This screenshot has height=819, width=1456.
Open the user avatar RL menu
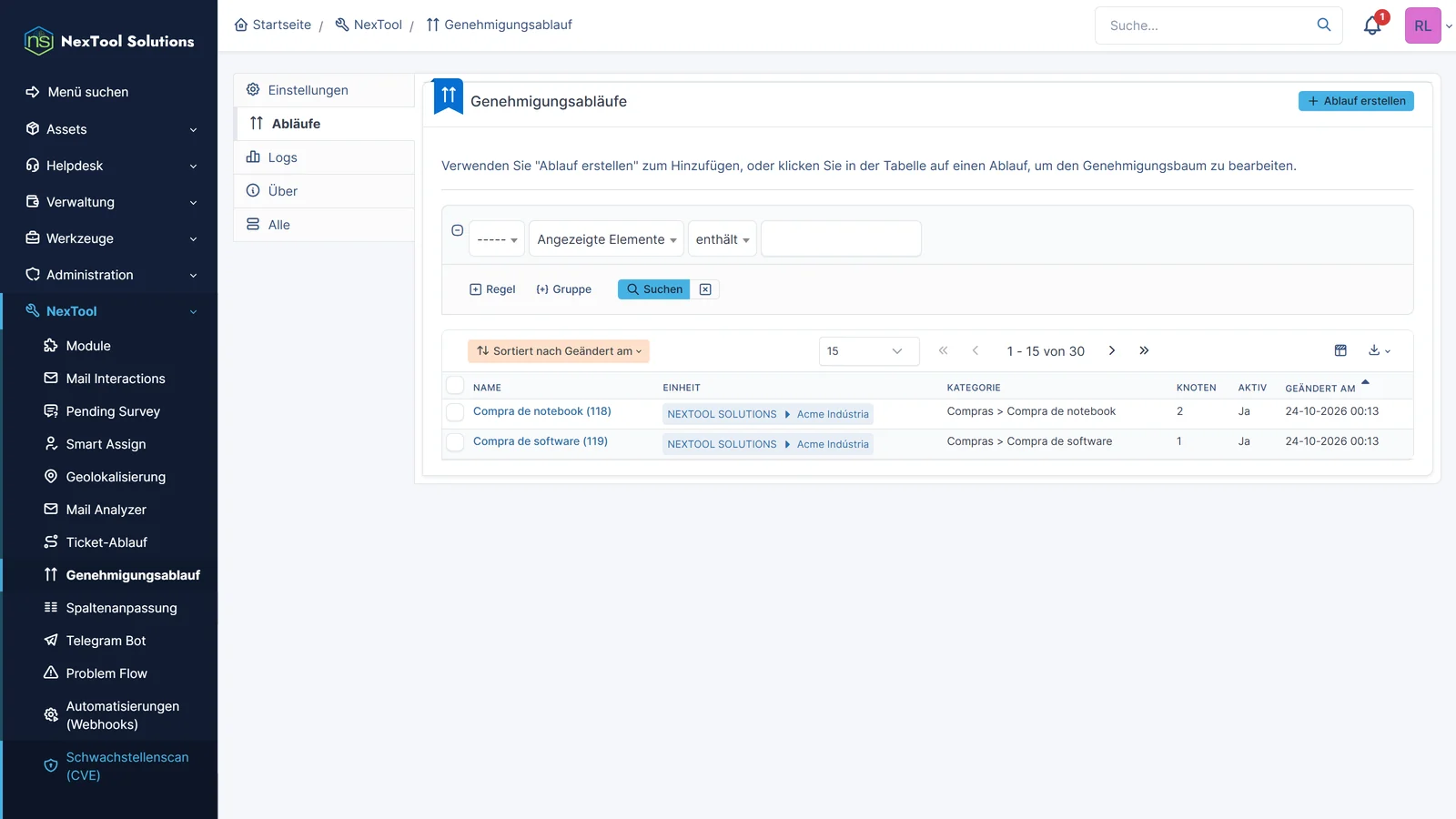[1423, 25]
